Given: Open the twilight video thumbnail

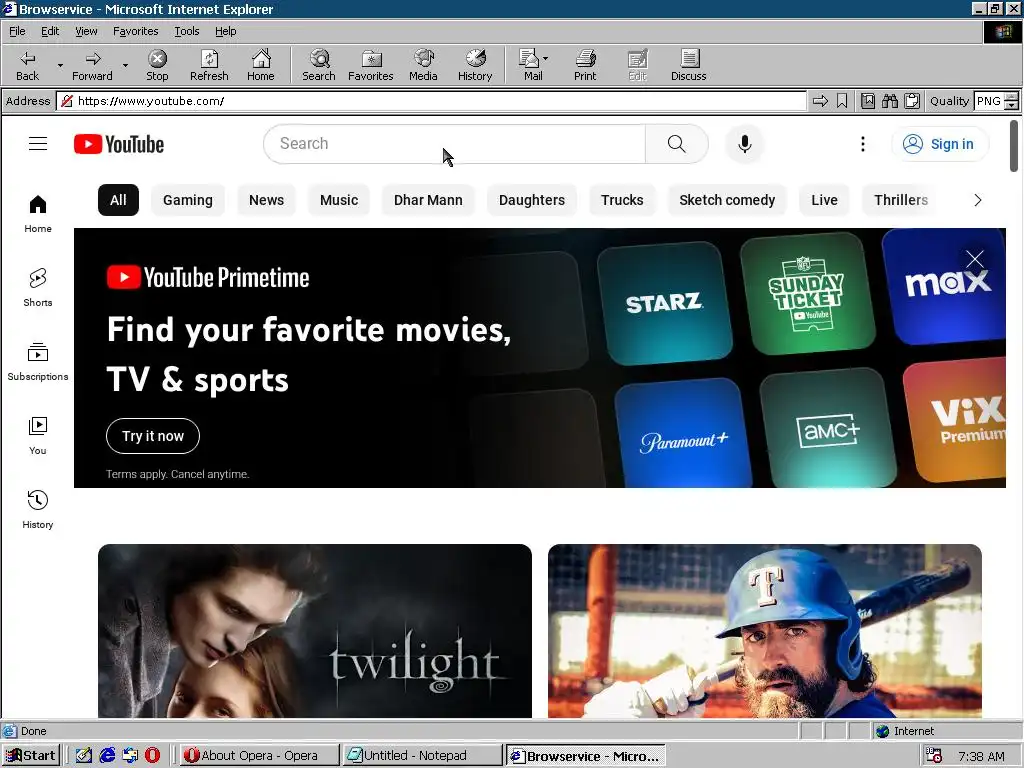Looking at the screenshot, I should [x=315, y=631].
